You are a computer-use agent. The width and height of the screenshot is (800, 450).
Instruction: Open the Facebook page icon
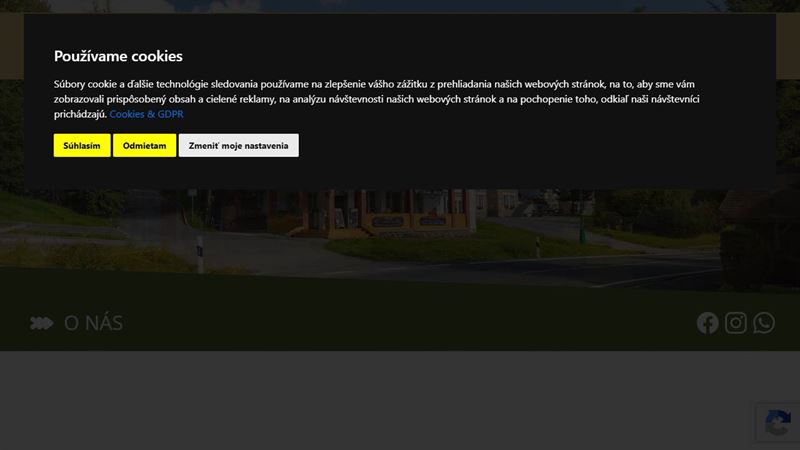click(708, 323)
